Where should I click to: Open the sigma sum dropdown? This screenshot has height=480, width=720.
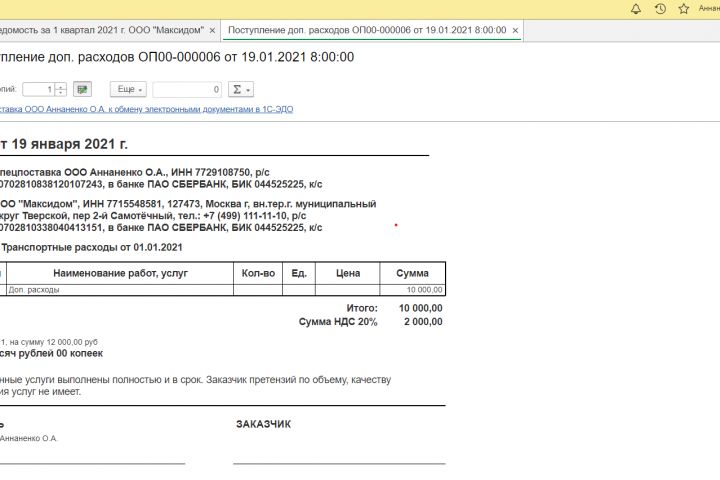pos(241,89)
